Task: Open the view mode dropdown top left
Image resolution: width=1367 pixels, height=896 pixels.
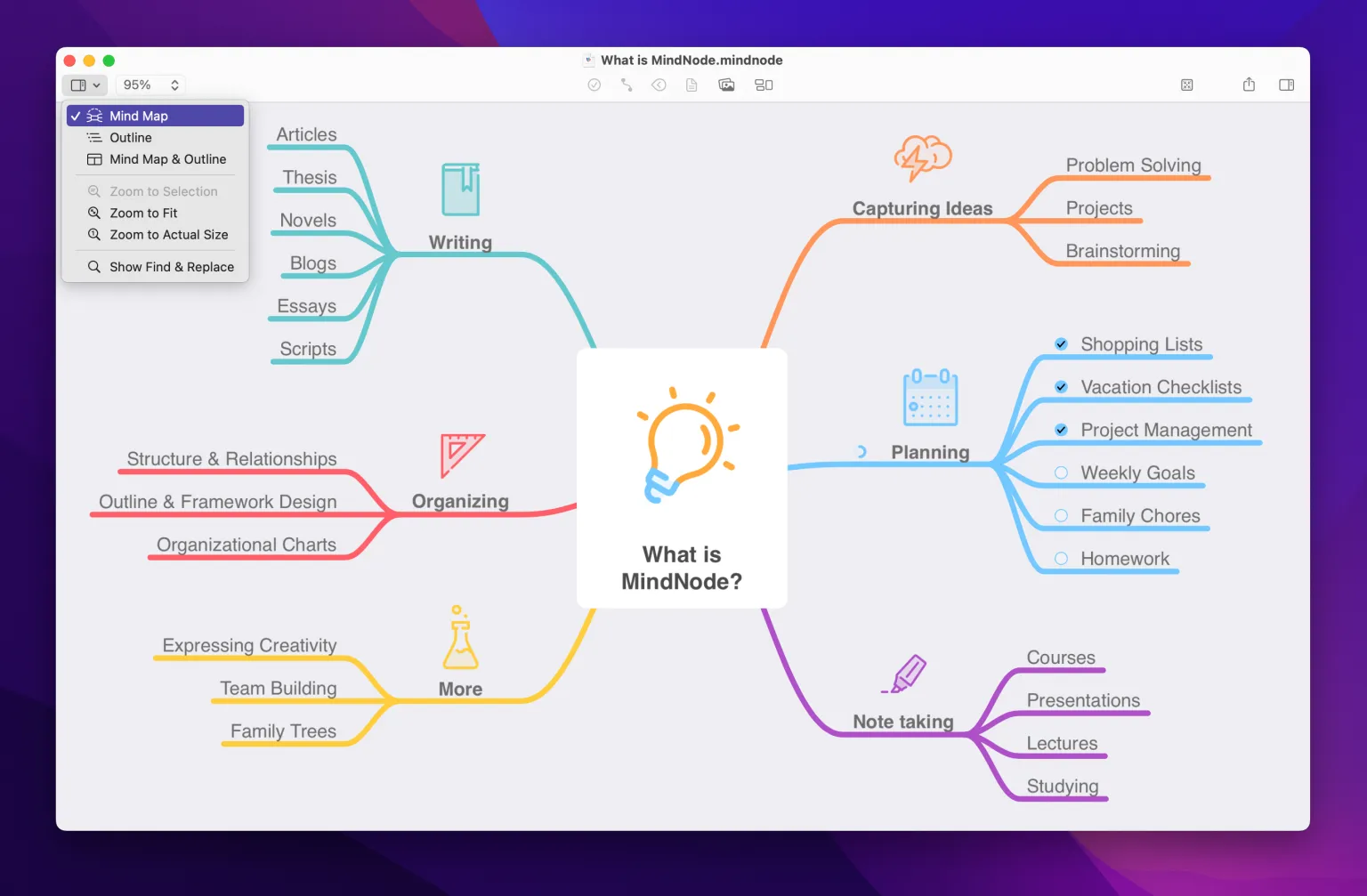Action: [x=85, y=85]
